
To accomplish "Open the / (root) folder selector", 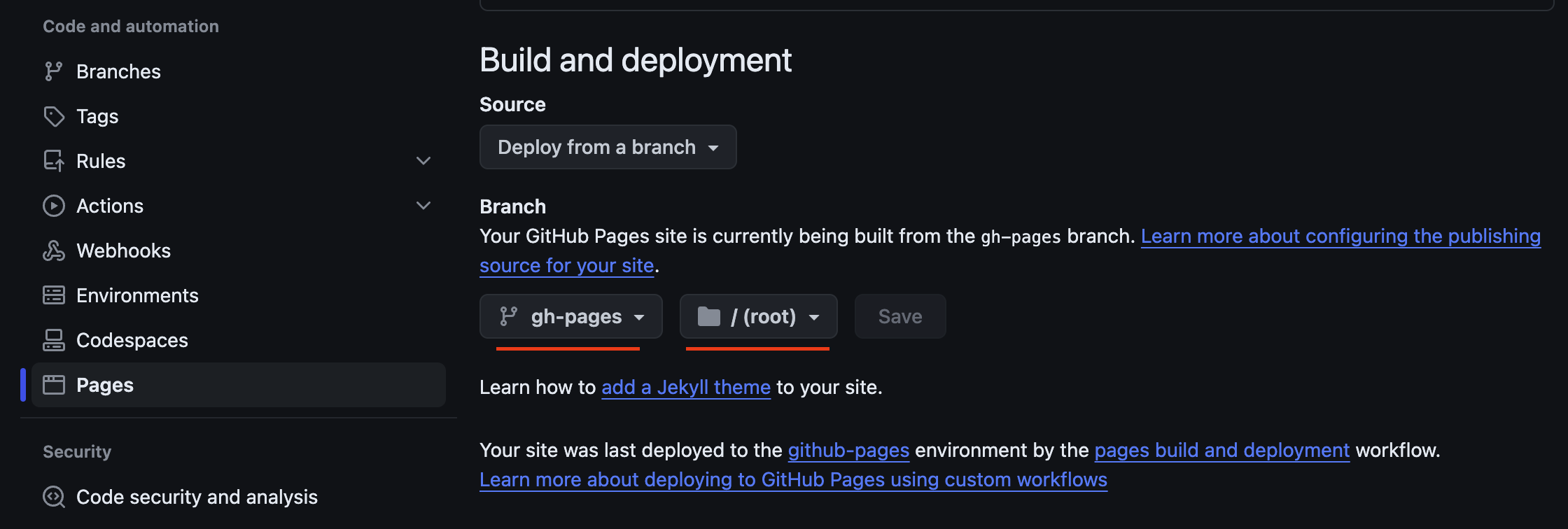I will pyautogui.click(x=759, y=316).
